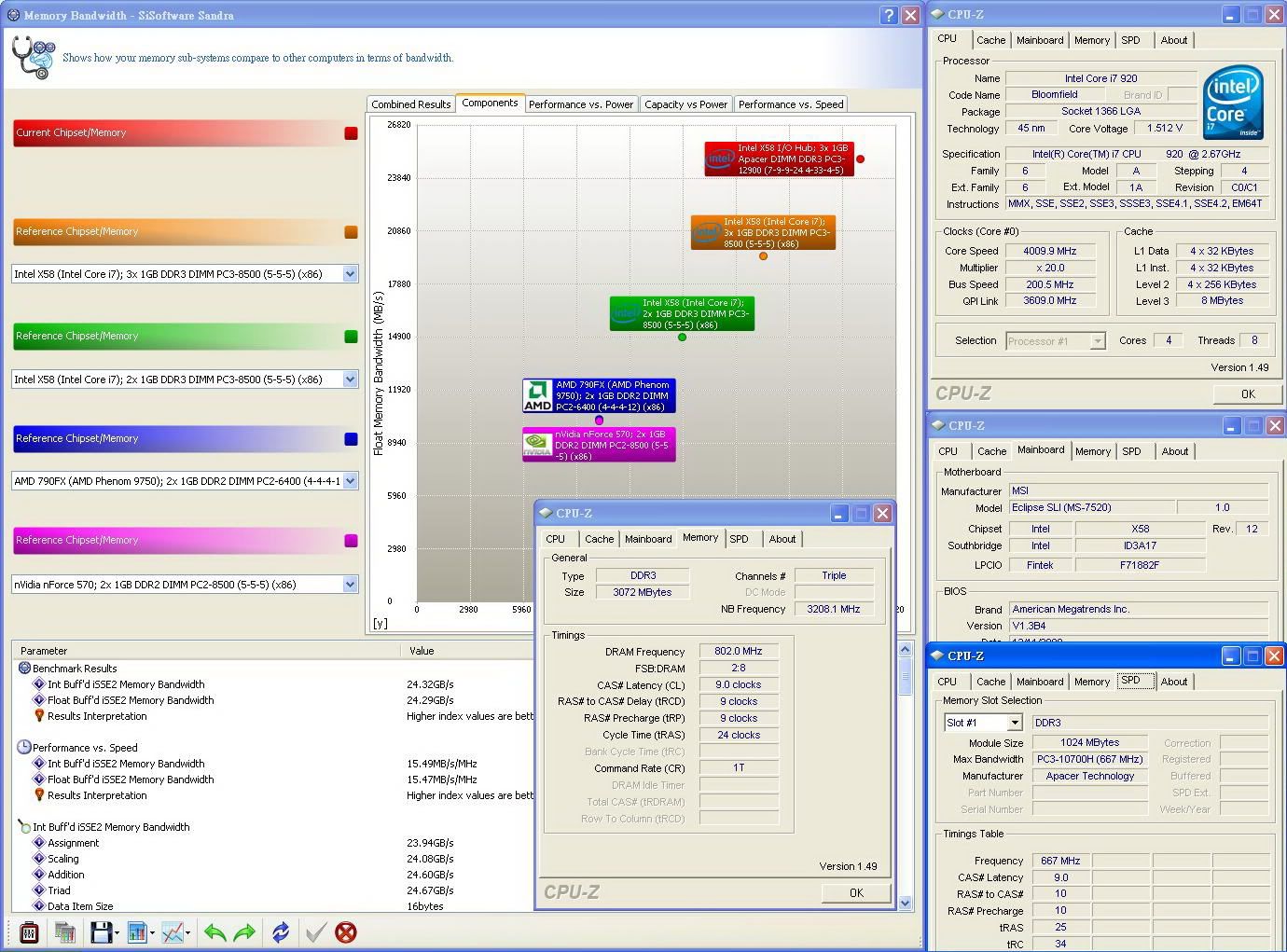
Task: Open the Capacity vs Power tab
Action: click(x=686, y=104)
